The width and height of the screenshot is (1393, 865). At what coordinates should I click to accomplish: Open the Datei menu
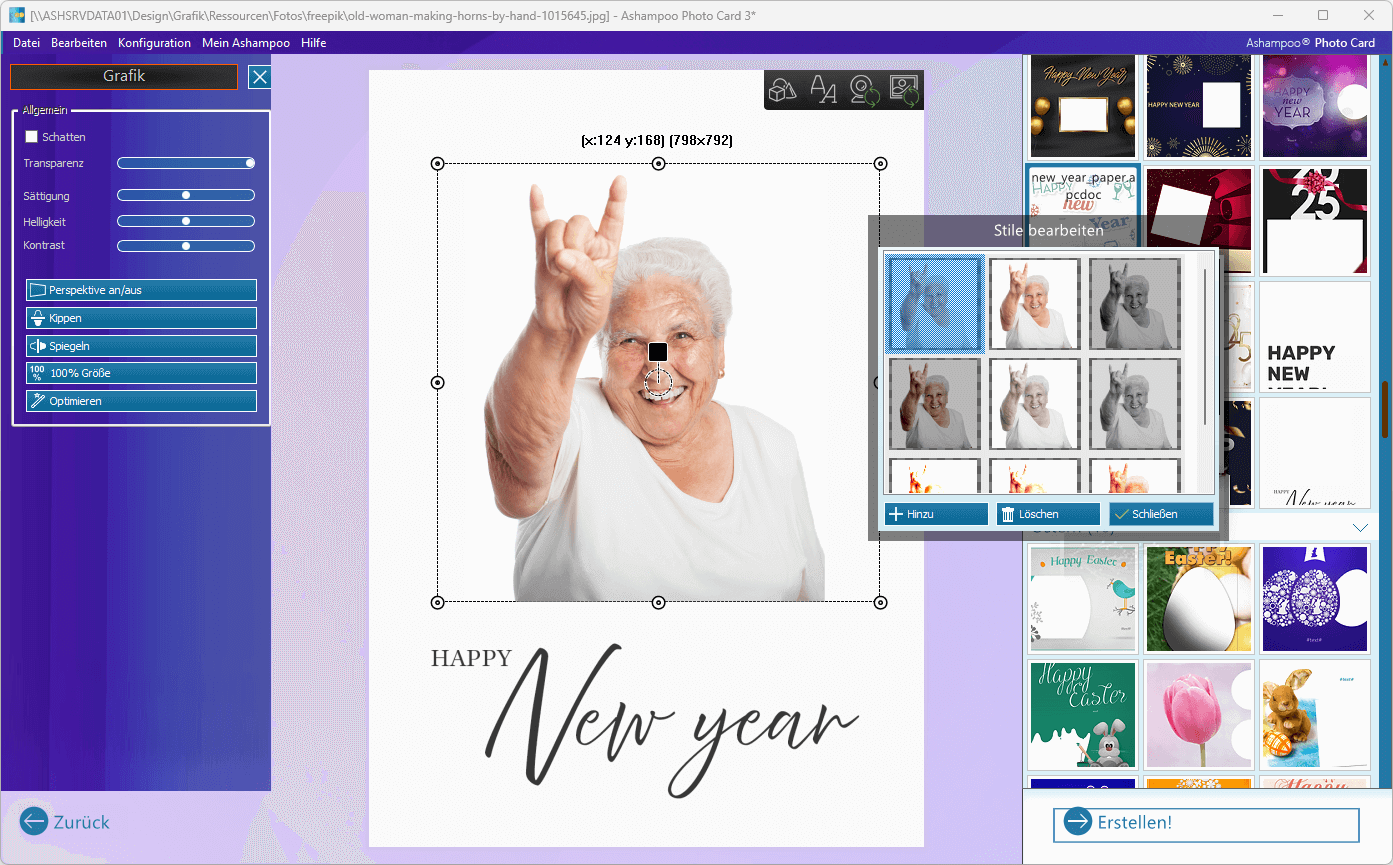coord(27,43)
